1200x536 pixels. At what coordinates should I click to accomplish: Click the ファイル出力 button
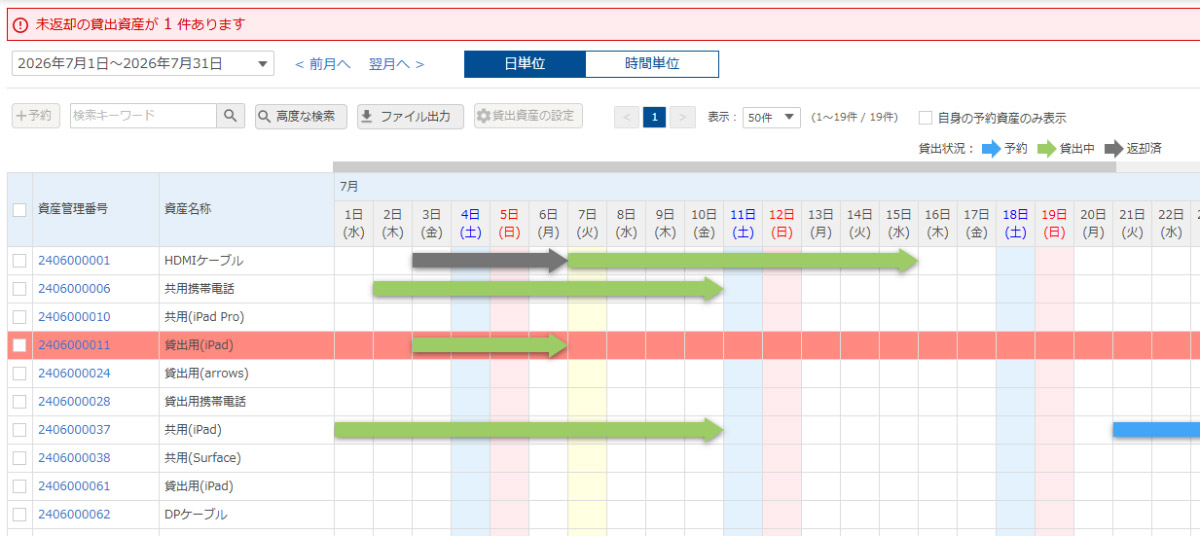tap(410, 116)
